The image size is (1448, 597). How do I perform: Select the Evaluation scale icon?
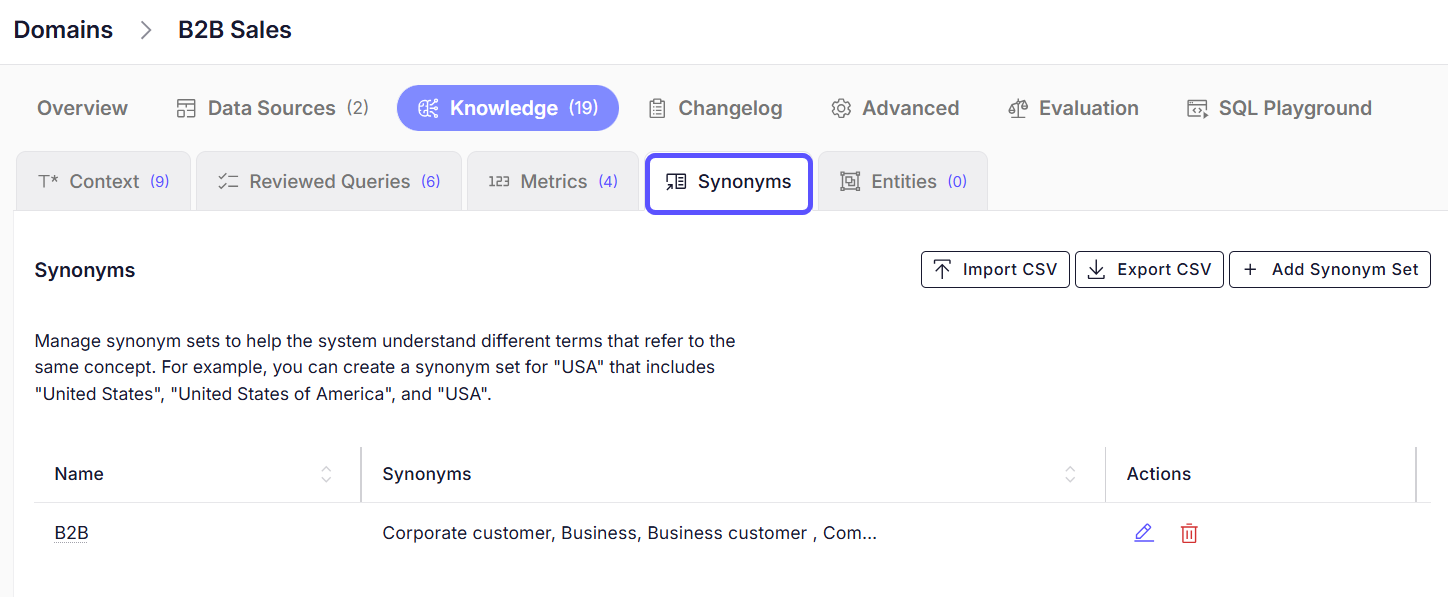pos(1019,107)
